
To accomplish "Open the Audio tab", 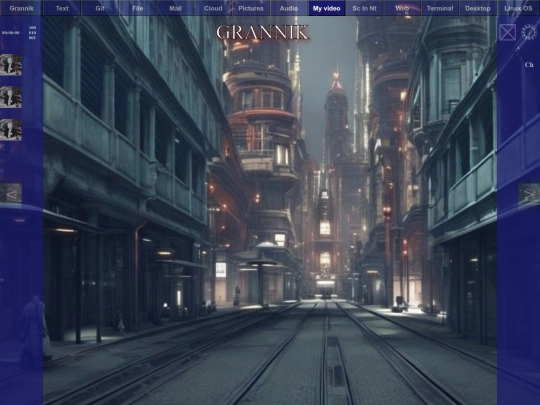I will click(289, 8).
